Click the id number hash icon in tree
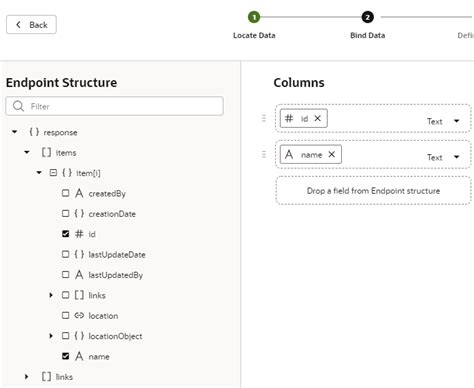This screenshot has width=474, height=388. pyautogui.click(x=79, y=234)
